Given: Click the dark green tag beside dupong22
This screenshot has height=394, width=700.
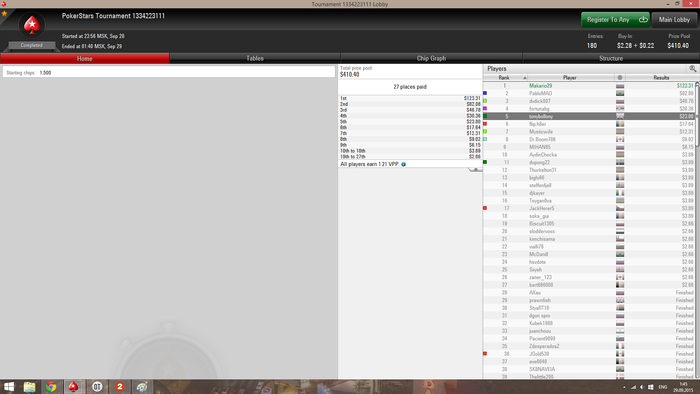Looking at the screenshot, I should tap(485, 162).
